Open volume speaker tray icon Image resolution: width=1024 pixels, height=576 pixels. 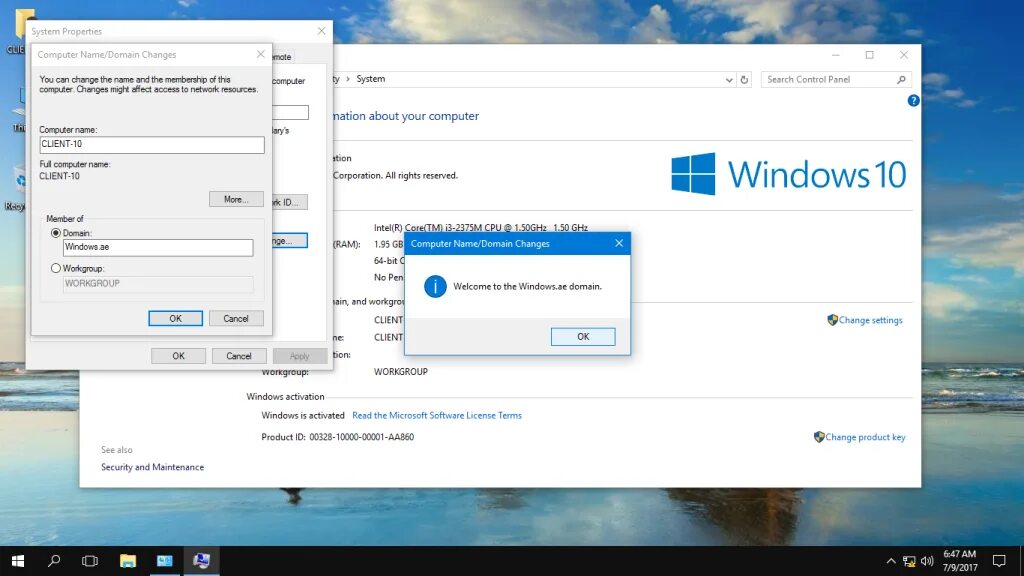coord(927,561)
